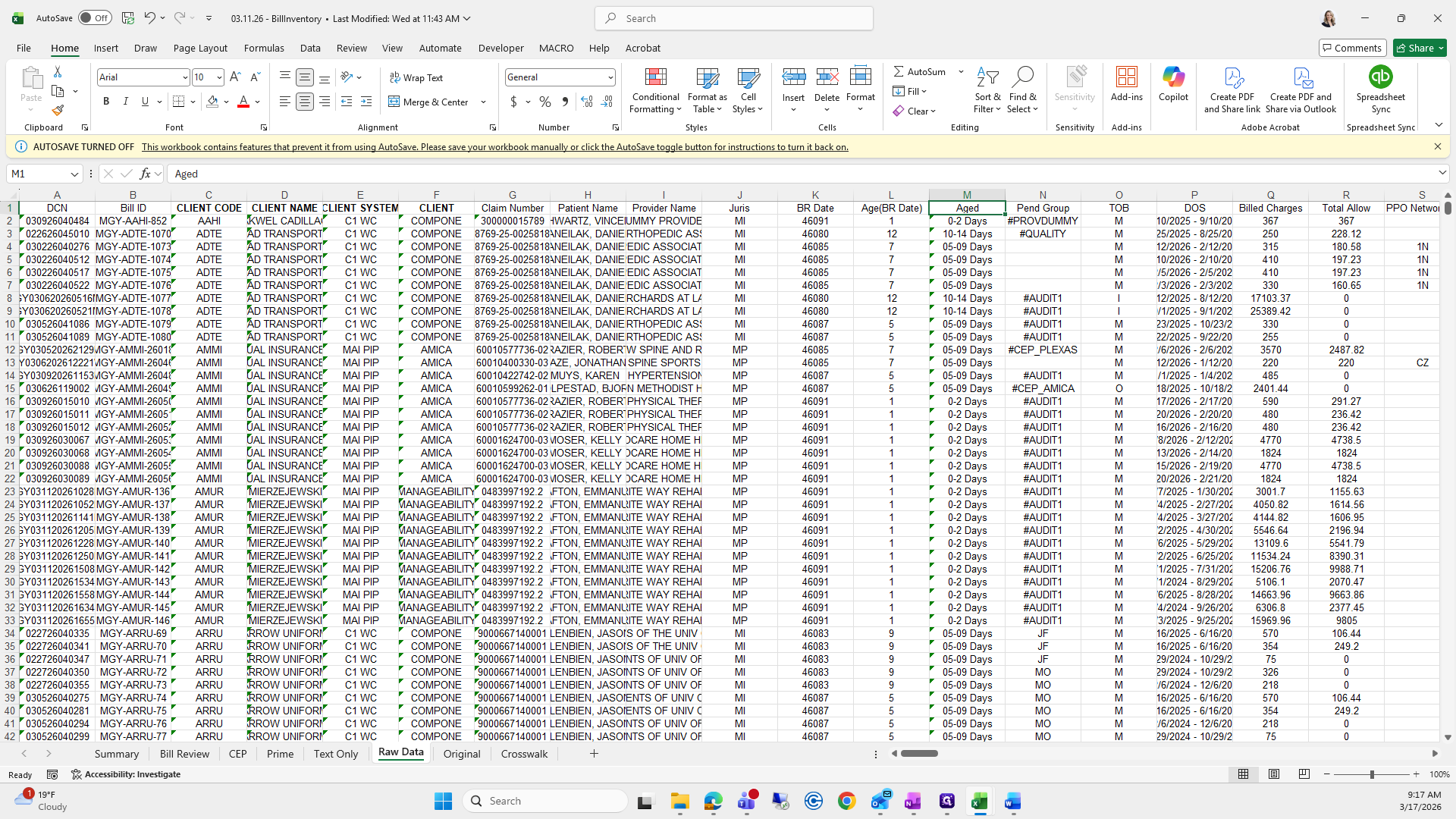Click Increase Decimal icon

(x=586, y=102)
